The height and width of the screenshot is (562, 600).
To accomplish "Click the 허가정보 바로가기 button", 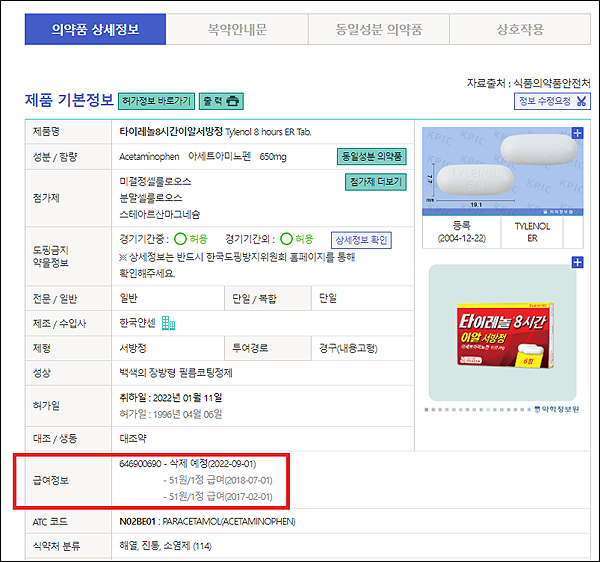I will (x=156, y=101).
